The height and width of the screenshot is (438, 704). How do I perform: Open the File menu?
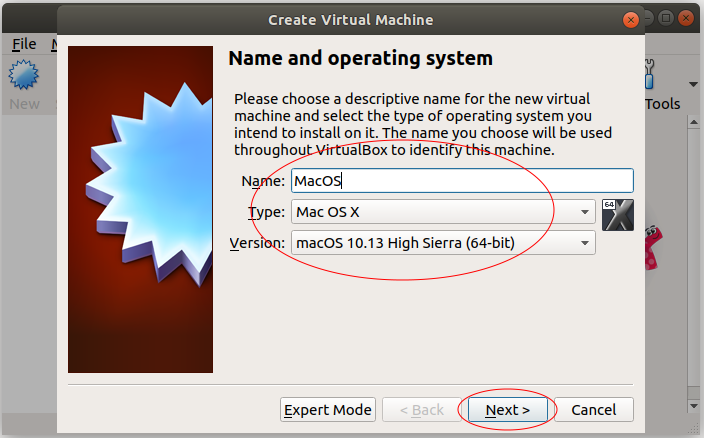(24, 44)
